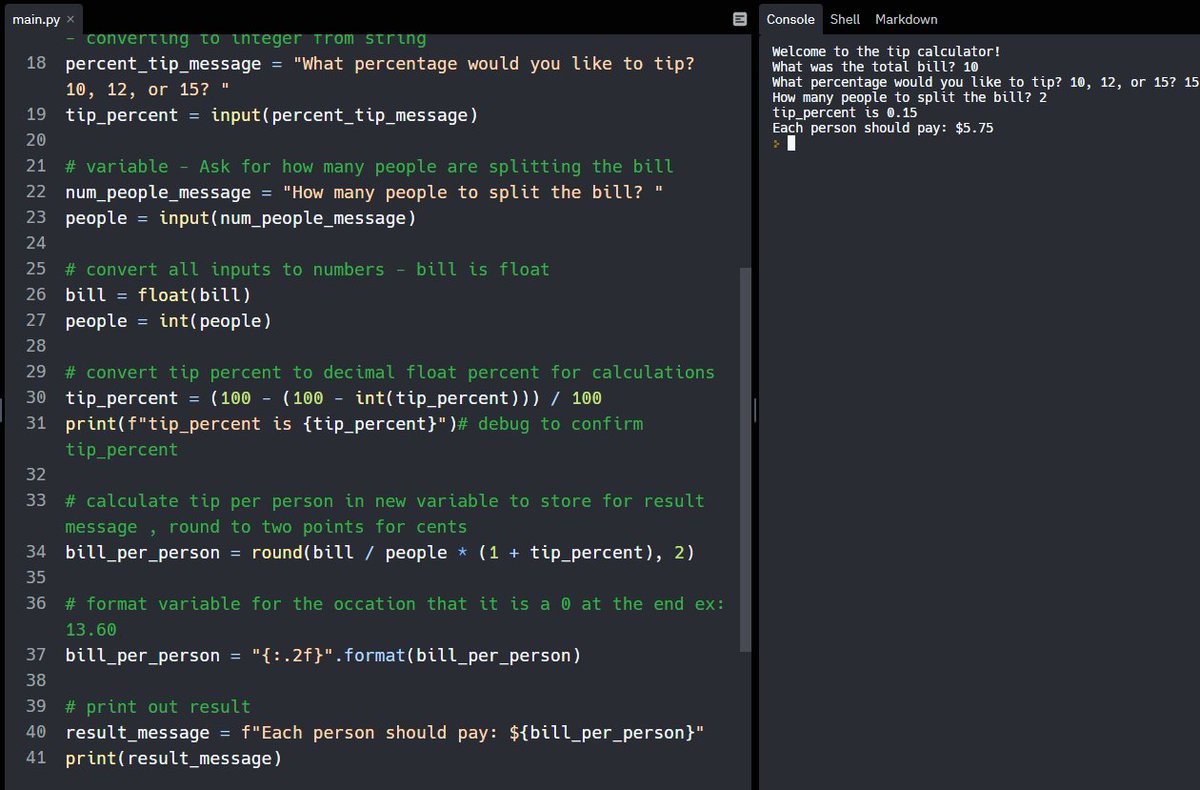Screen dimensions: 1200x790
Task: Click line number 24 in the gutter
Action: click(x=36, y=244)
